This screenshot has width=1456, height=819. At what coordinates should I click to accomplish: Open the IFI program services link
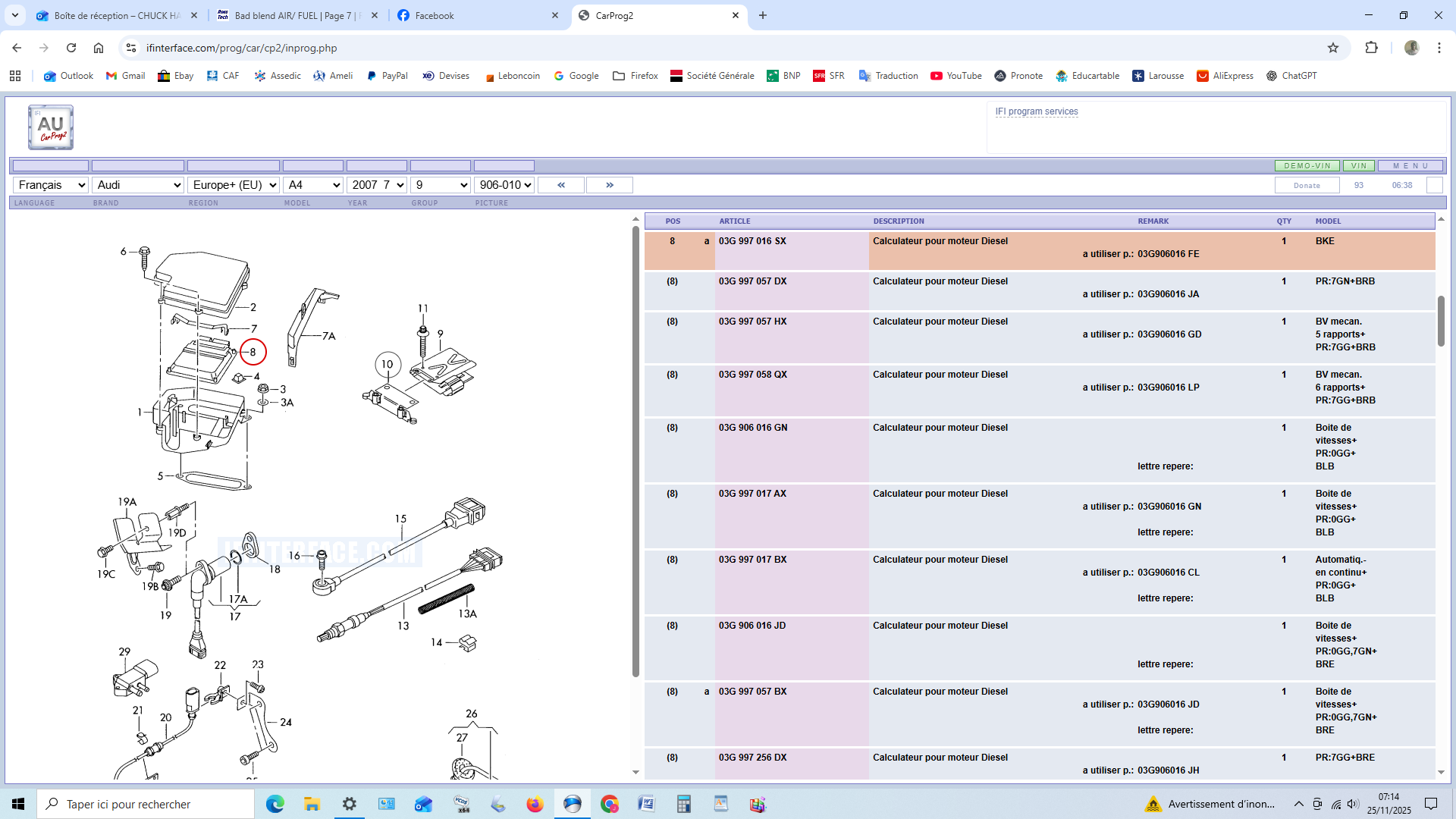[1037, 111]
